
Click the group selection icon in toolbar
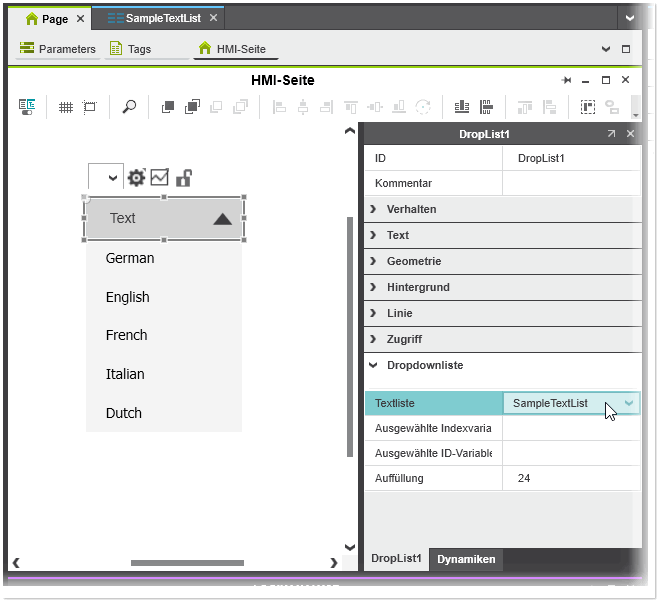click(588, 107)
